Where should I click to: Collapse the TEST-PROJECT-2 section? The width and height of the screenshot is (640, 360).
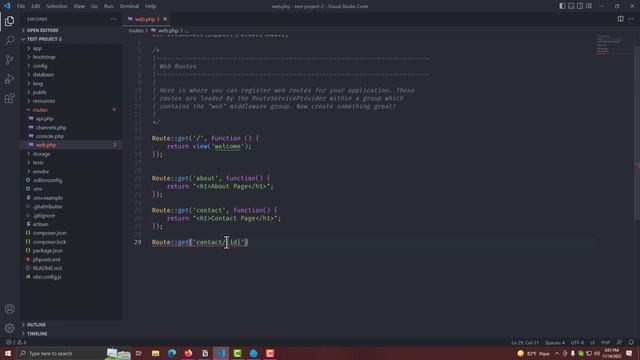(71, 39)
